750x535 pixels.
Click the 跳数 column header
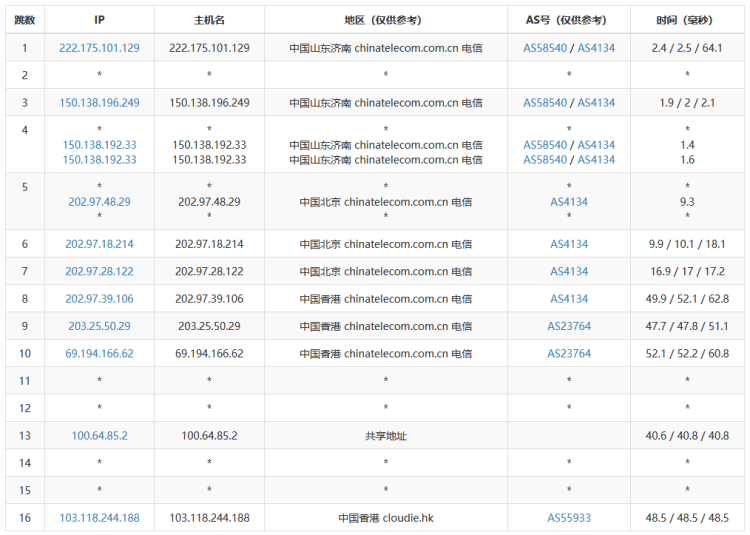tap(25, 20)
